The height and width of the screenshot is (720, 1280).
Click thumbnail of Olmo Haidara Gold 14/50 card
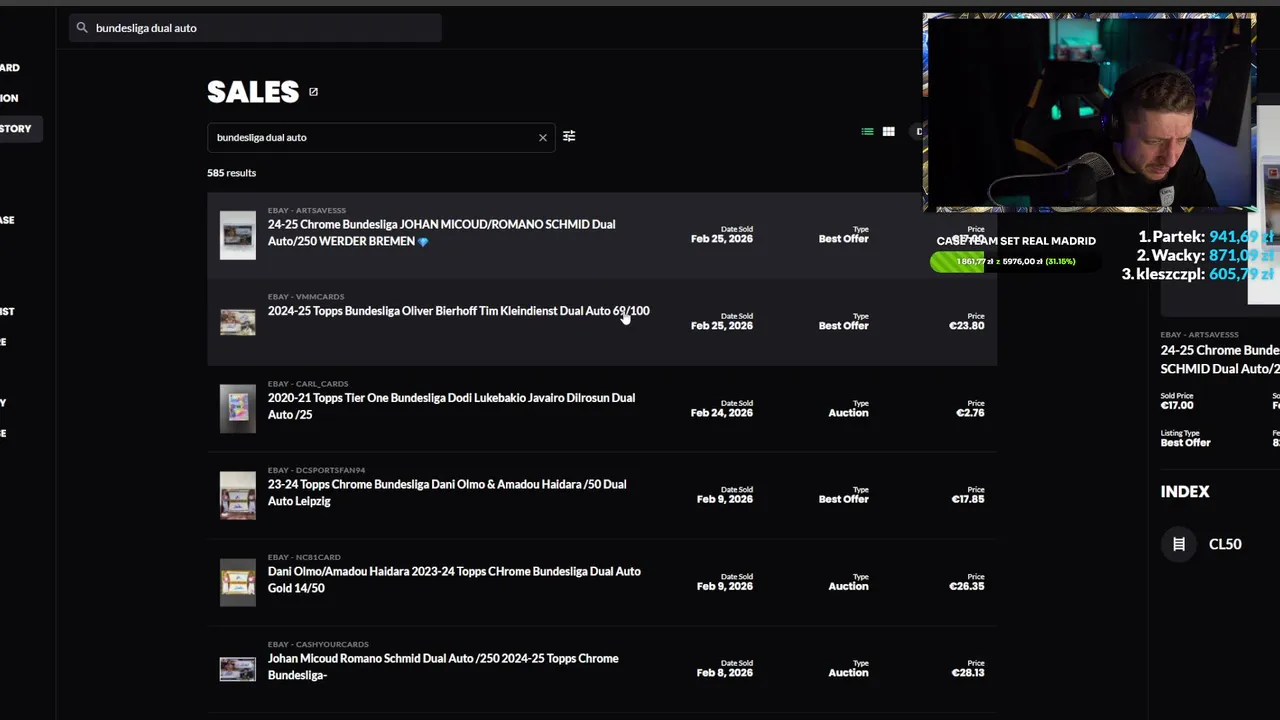coord(238,582)
